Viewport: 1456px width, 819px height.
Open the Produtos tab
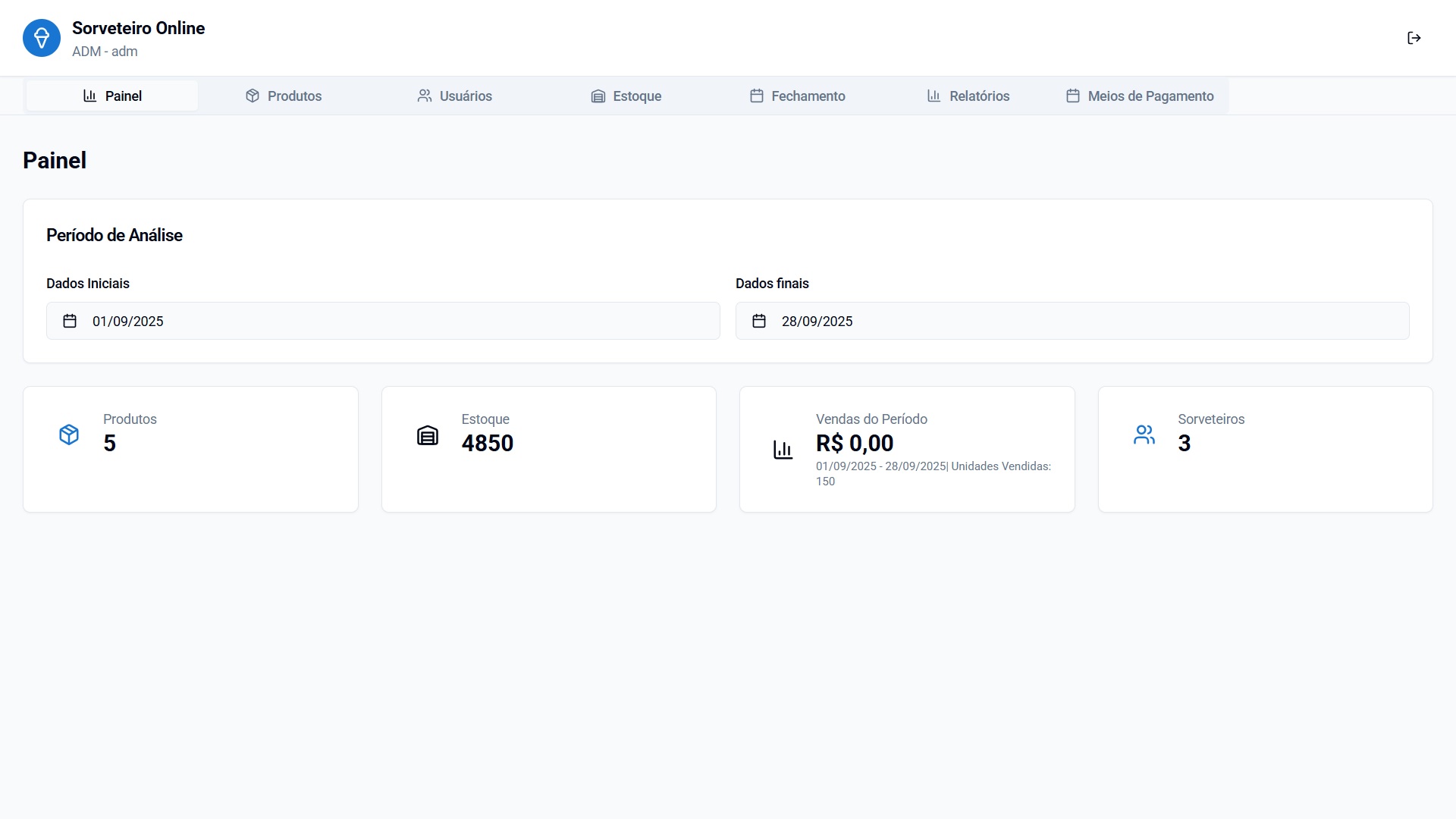(x=284, y=96)
